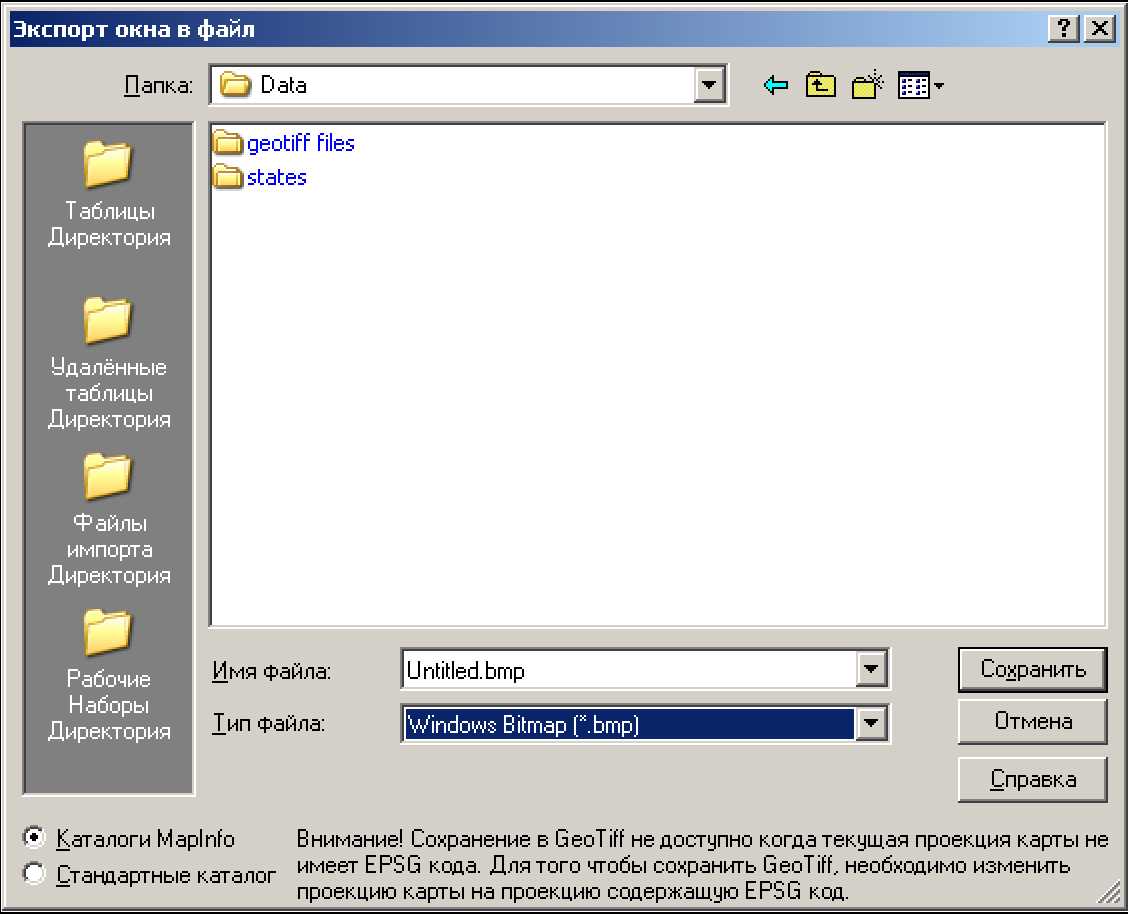Open the Рабочие Наборы Директория shortcut
Viewport: 1128px width, 914px height.
pos(109,675)
